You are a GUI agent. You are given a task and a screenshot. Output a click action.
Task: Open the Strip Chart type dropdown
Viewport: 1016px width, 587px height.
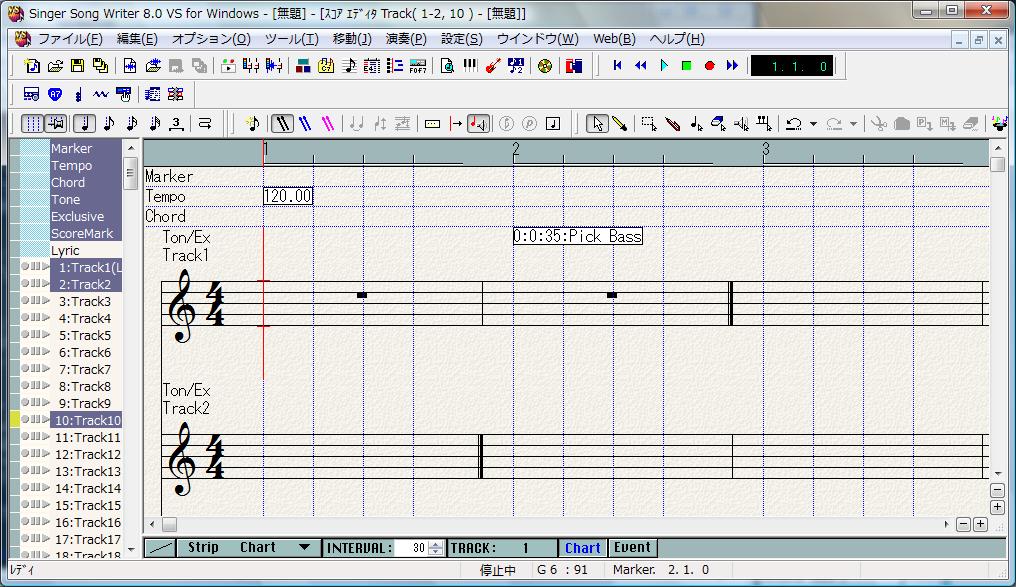pyautogui.click(x=304, y=548)
